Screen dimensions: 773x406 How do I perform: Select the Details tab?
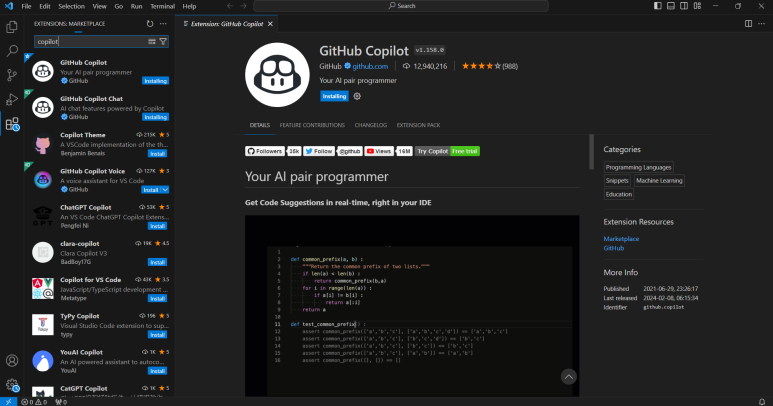click(260, 125)
